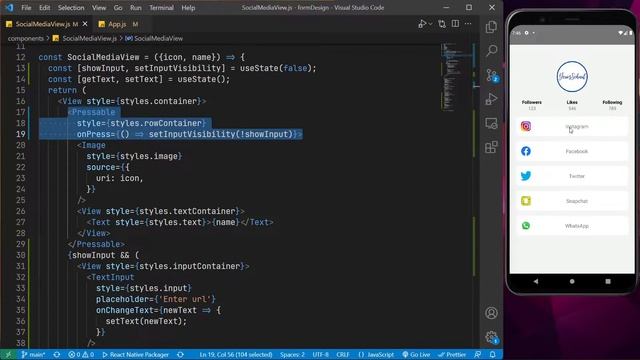Image resolution: width=640 pixels, height=360 pixels.
Task: Click Go Live in status bar
Action: click(416, 355)
